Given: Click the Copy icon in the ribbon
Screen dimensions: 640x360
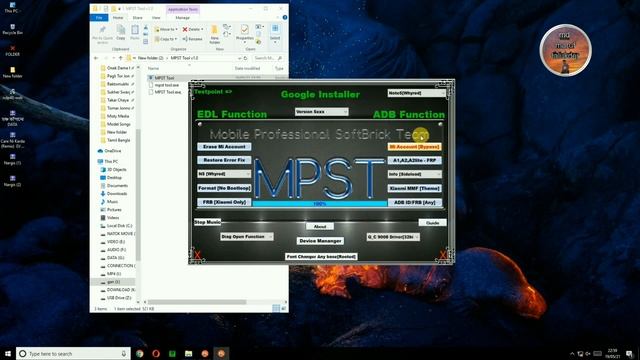Looking at the screenshot, I should tap(121, 33).
